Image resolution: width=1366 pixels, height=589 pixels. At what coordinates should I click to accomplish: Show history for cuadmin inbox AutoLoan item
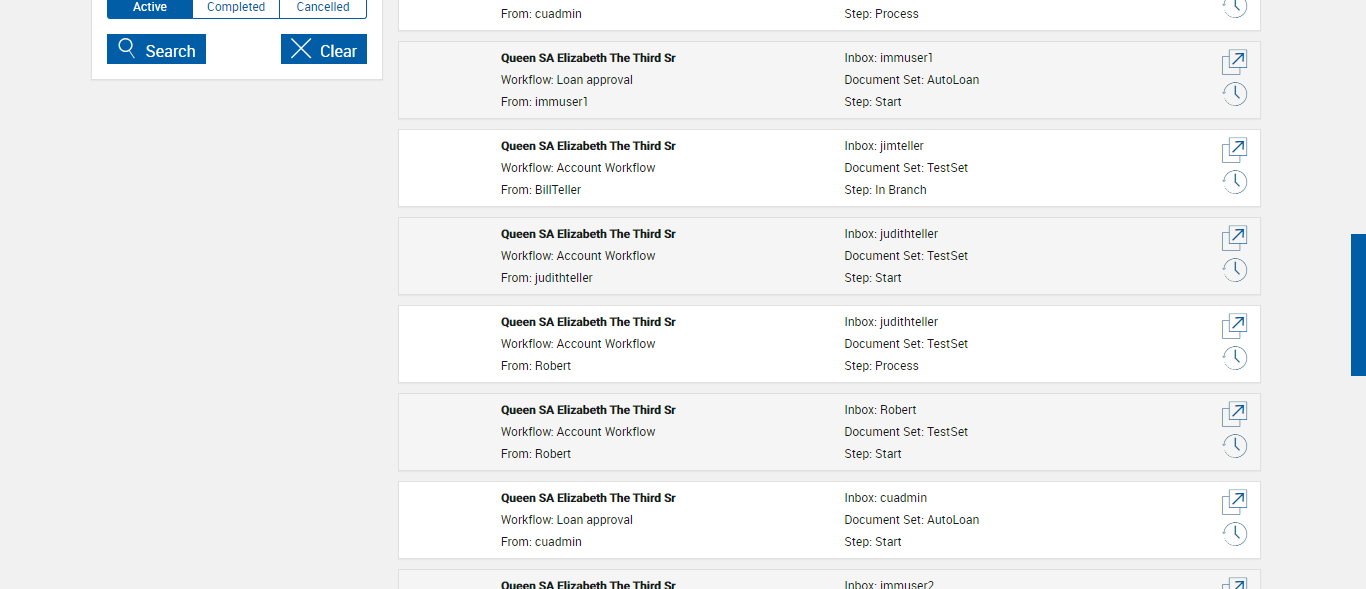[1235, 534]
